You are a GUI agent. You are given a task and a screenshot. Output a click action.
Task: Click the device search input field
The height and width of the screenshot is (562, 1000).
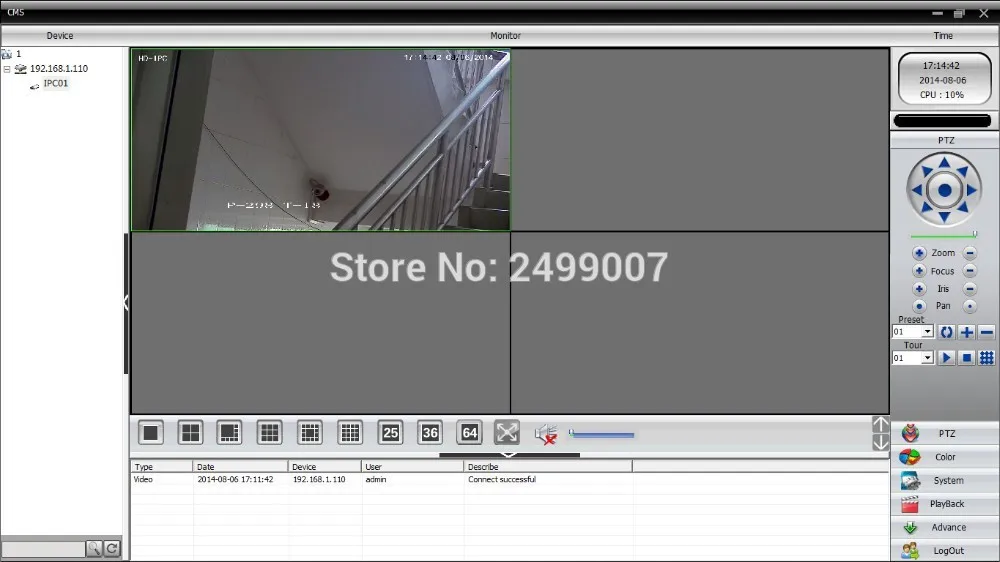[x=43, y=549]
